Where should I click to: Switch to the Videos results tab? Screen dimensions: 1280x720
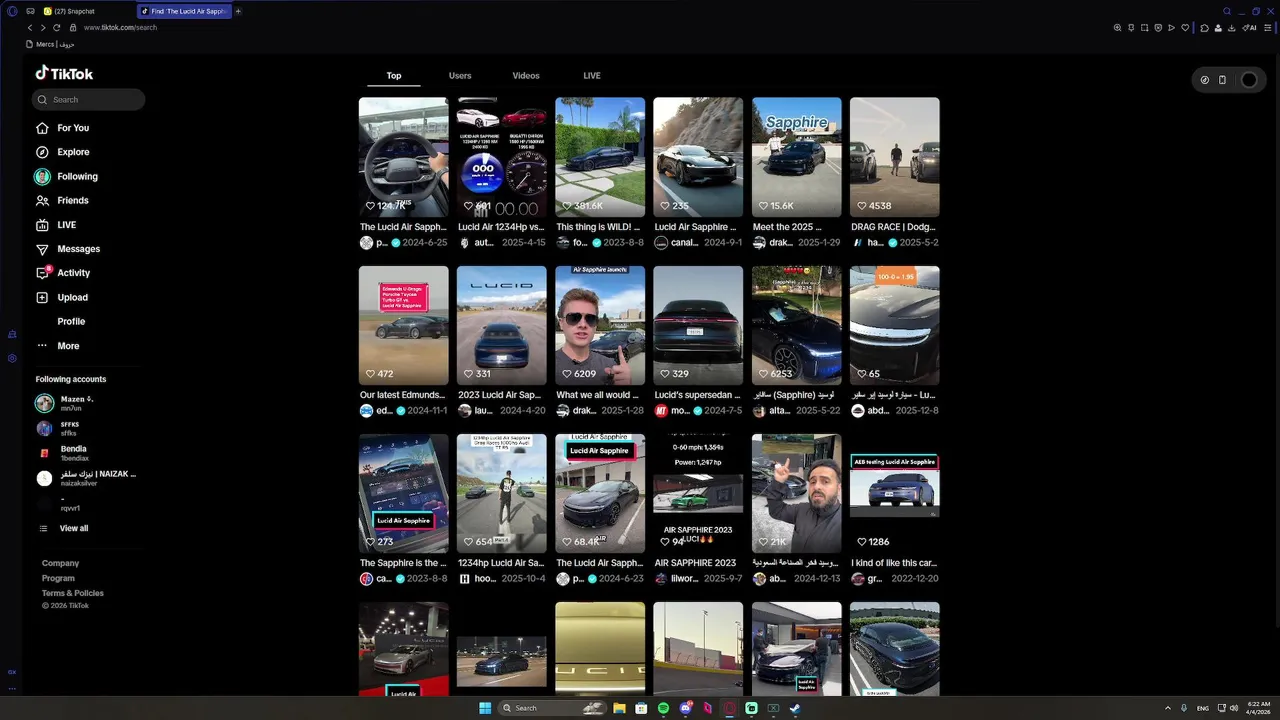click(x=526, y=76)
